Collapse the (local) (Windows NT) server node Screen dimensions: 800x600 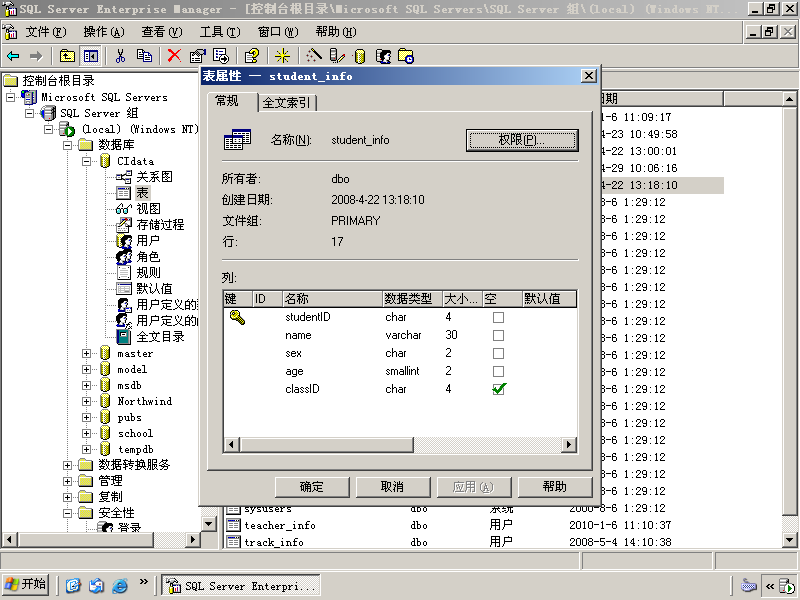coord(48,129)
